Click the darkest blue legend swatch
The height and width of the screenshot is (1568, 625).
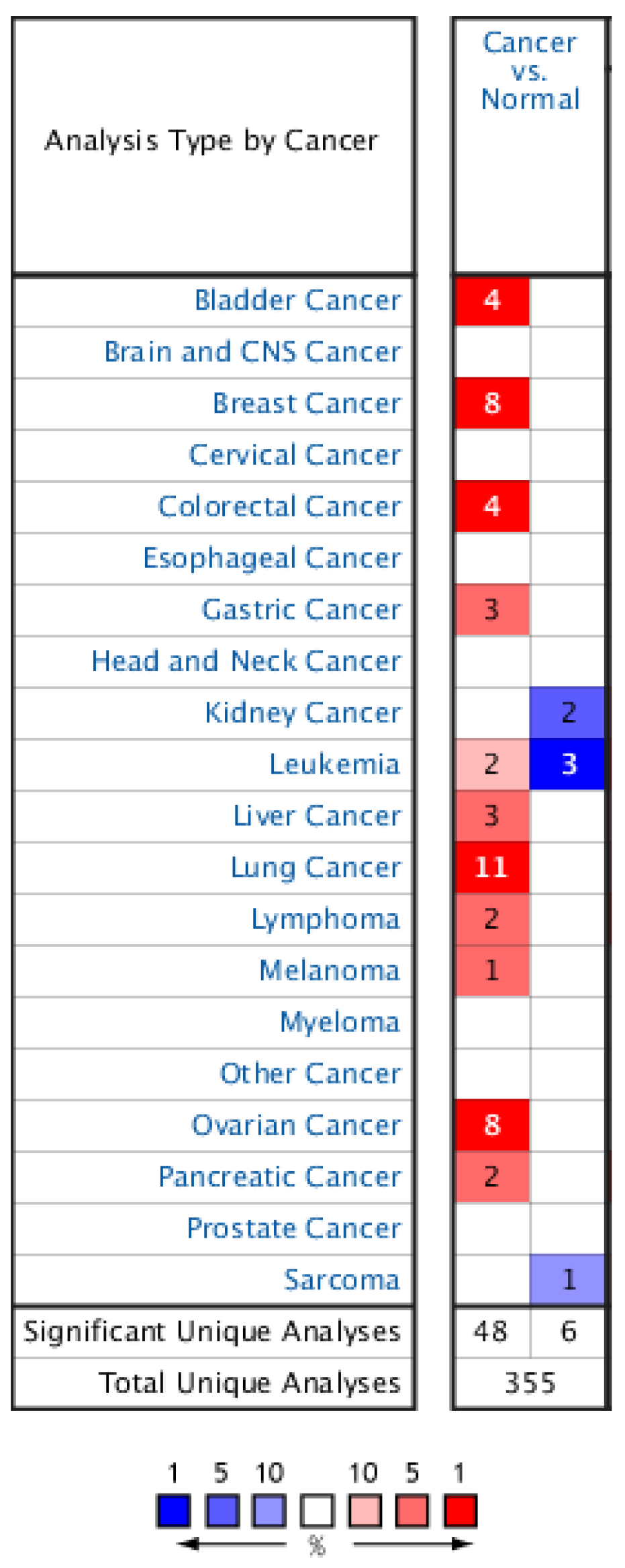coord(173,1511)
